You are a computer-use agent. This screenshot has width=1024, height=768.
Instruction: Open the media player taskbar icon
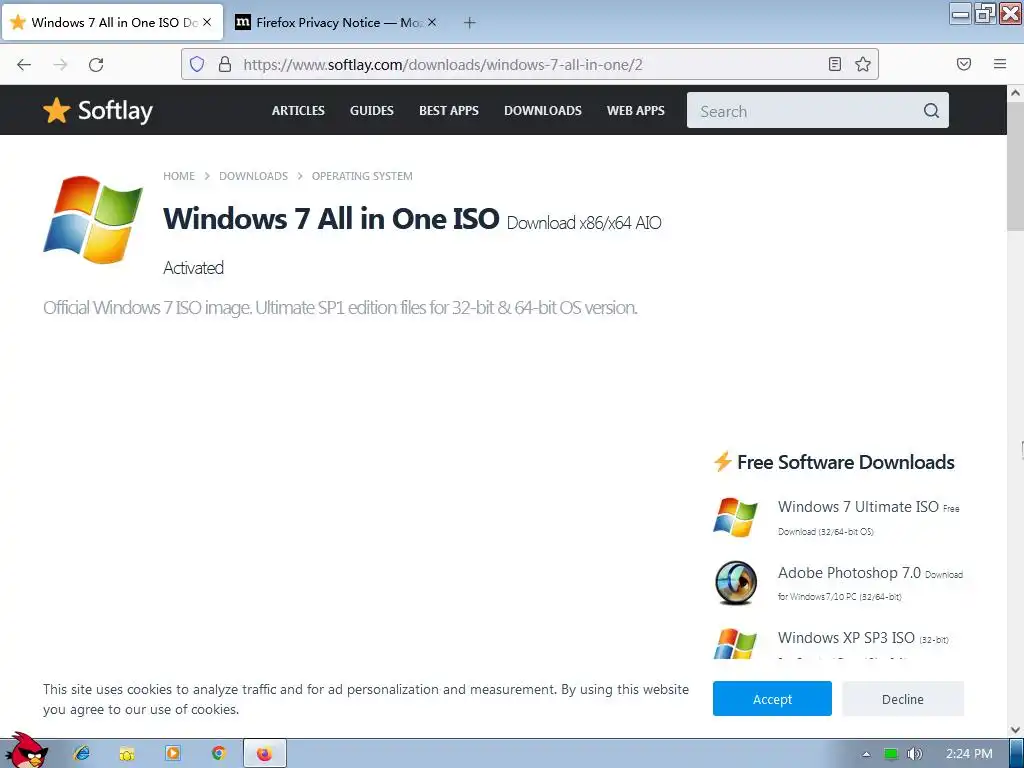pyautogui.click(x=173, y=754)
